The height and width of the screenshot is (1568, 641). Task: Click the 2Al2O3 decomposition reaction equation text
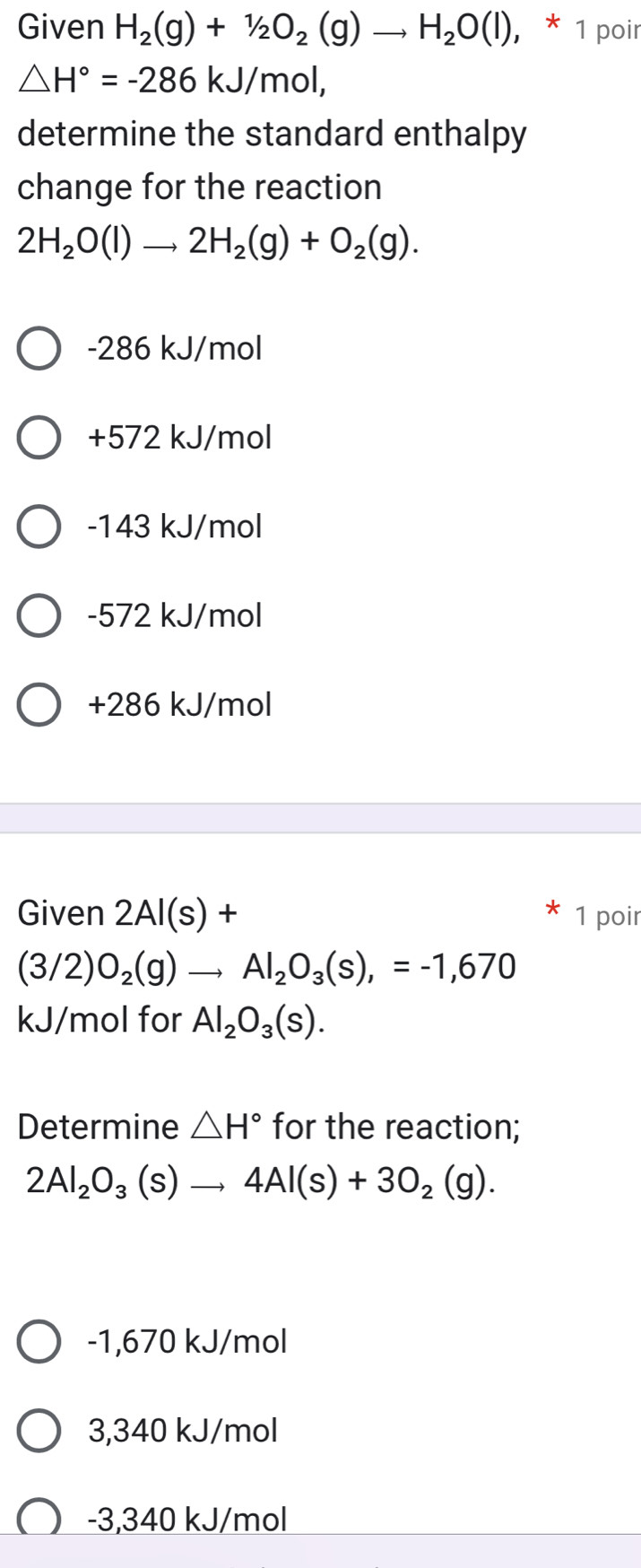coord(260,1184)
